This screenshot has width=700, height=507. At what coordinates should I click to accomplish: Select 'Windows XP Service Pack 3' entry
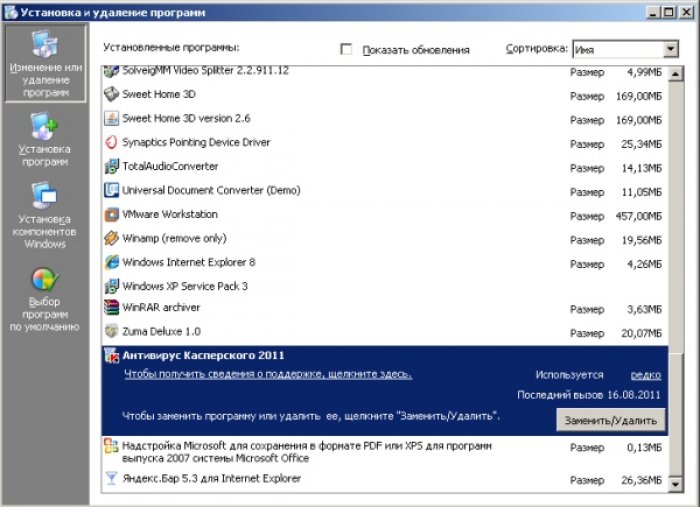click(x=385, y=287)
